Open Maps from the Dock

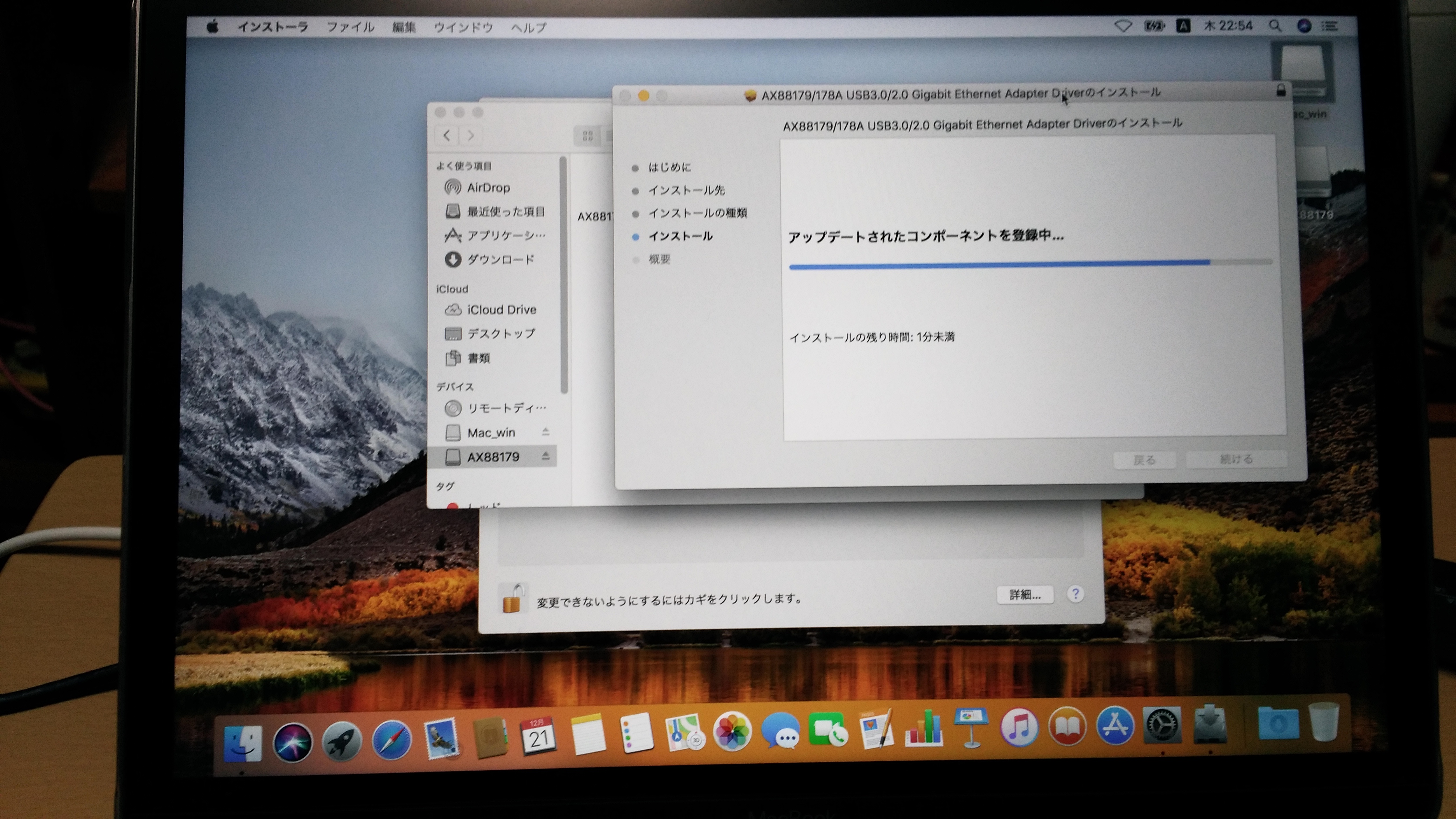[684, 733]
